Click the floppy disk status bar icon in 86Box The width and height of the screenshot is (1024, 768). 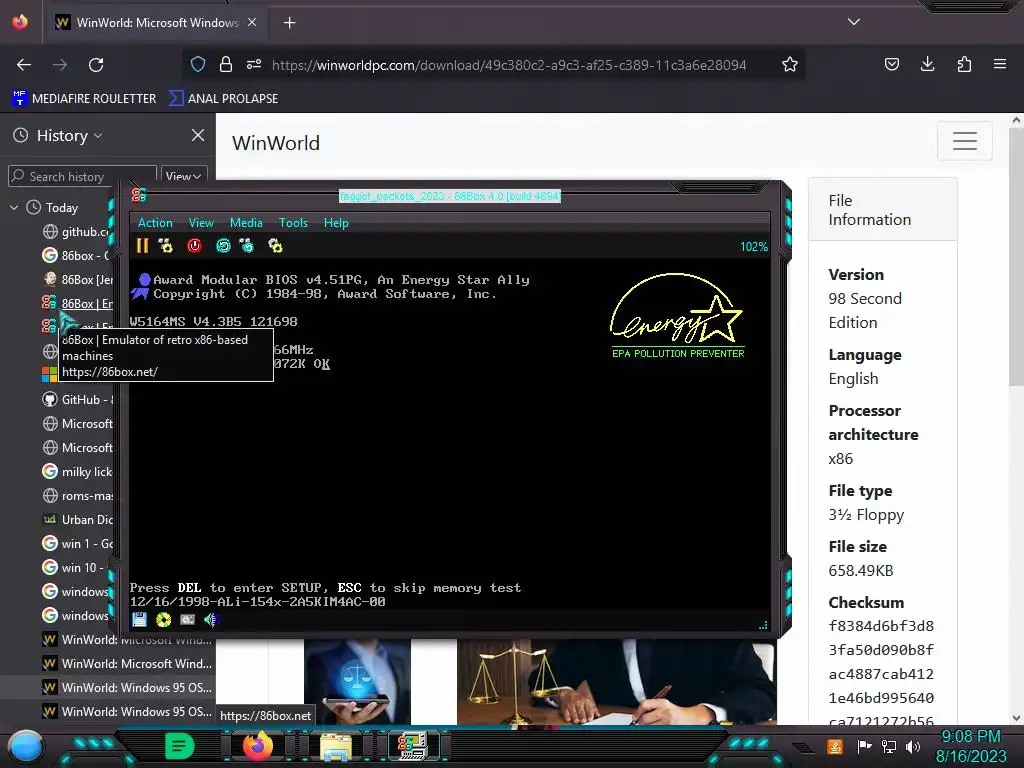[139, 620]
